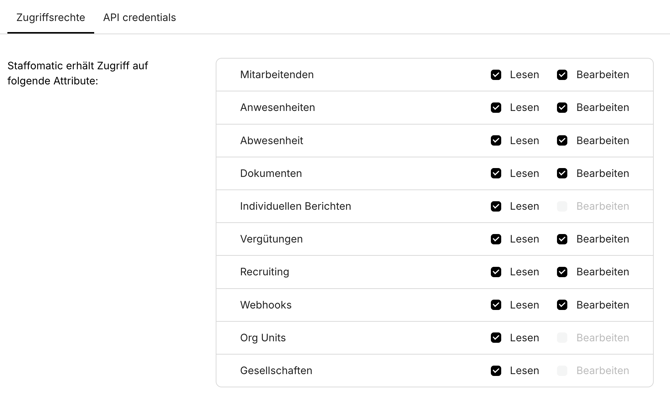Click the disabled Bearbeiten checkbox for Gesellschaften
670x401 pixels.
(x=562, y=371)
